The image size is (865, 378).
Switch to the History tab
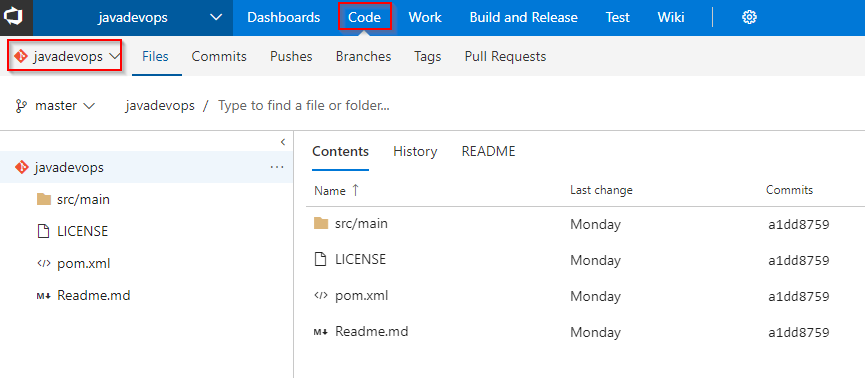[415, 151]
